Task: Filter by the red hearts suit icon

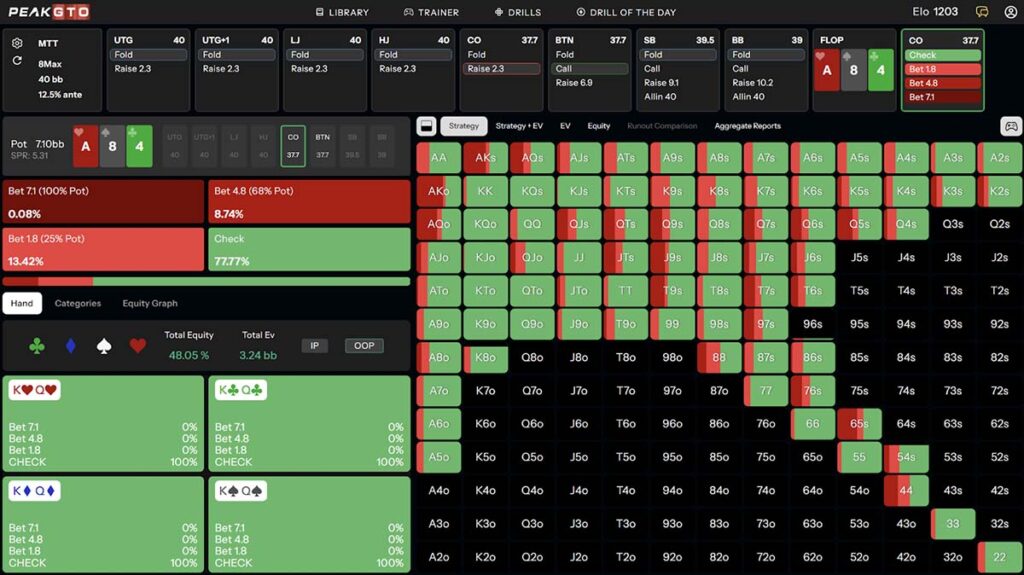Action: coord(138,346)
